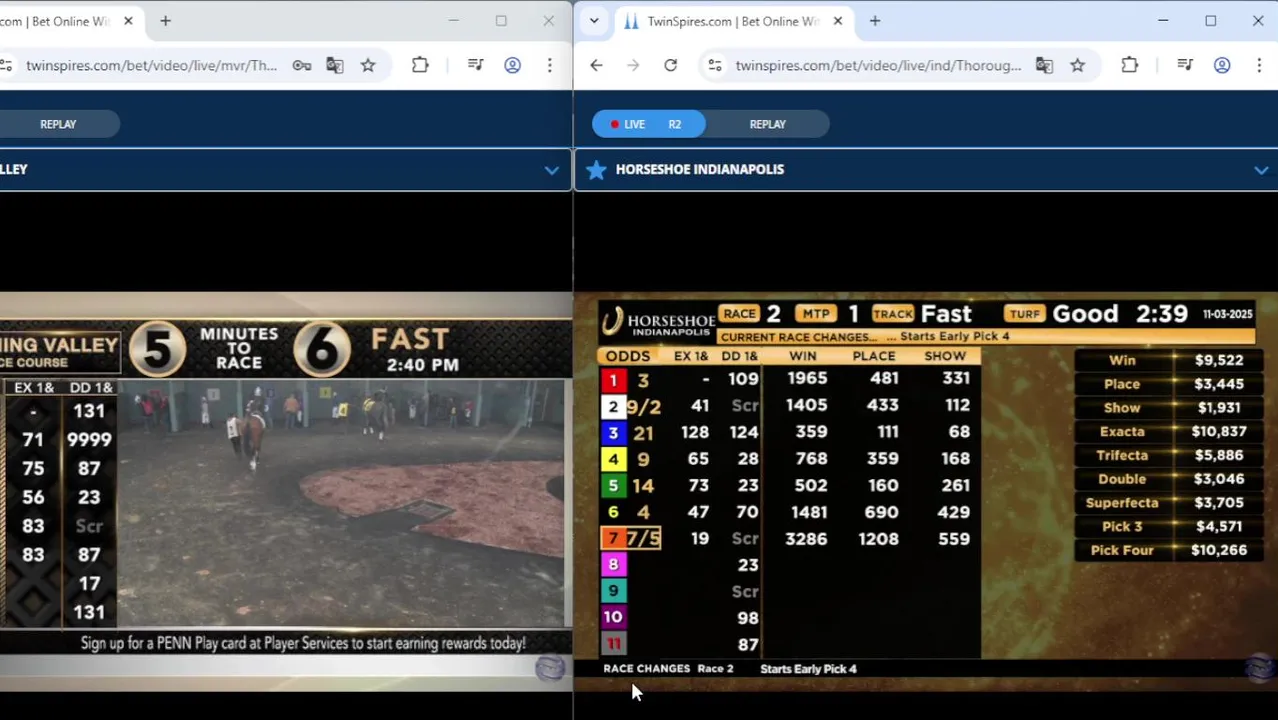
Task: Click horse number 2 odds 9/2
Action: point(643,405)
